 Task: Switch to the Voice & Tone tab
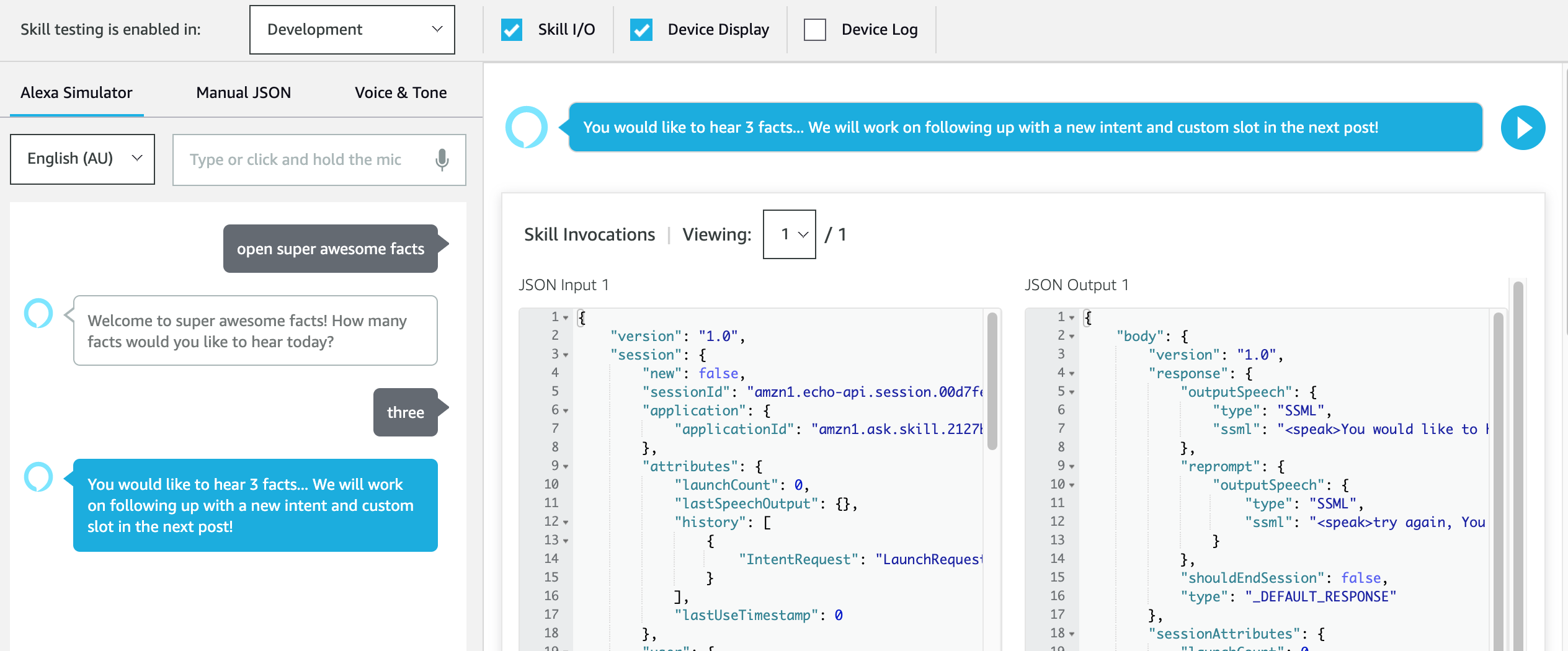pos(401,93)
